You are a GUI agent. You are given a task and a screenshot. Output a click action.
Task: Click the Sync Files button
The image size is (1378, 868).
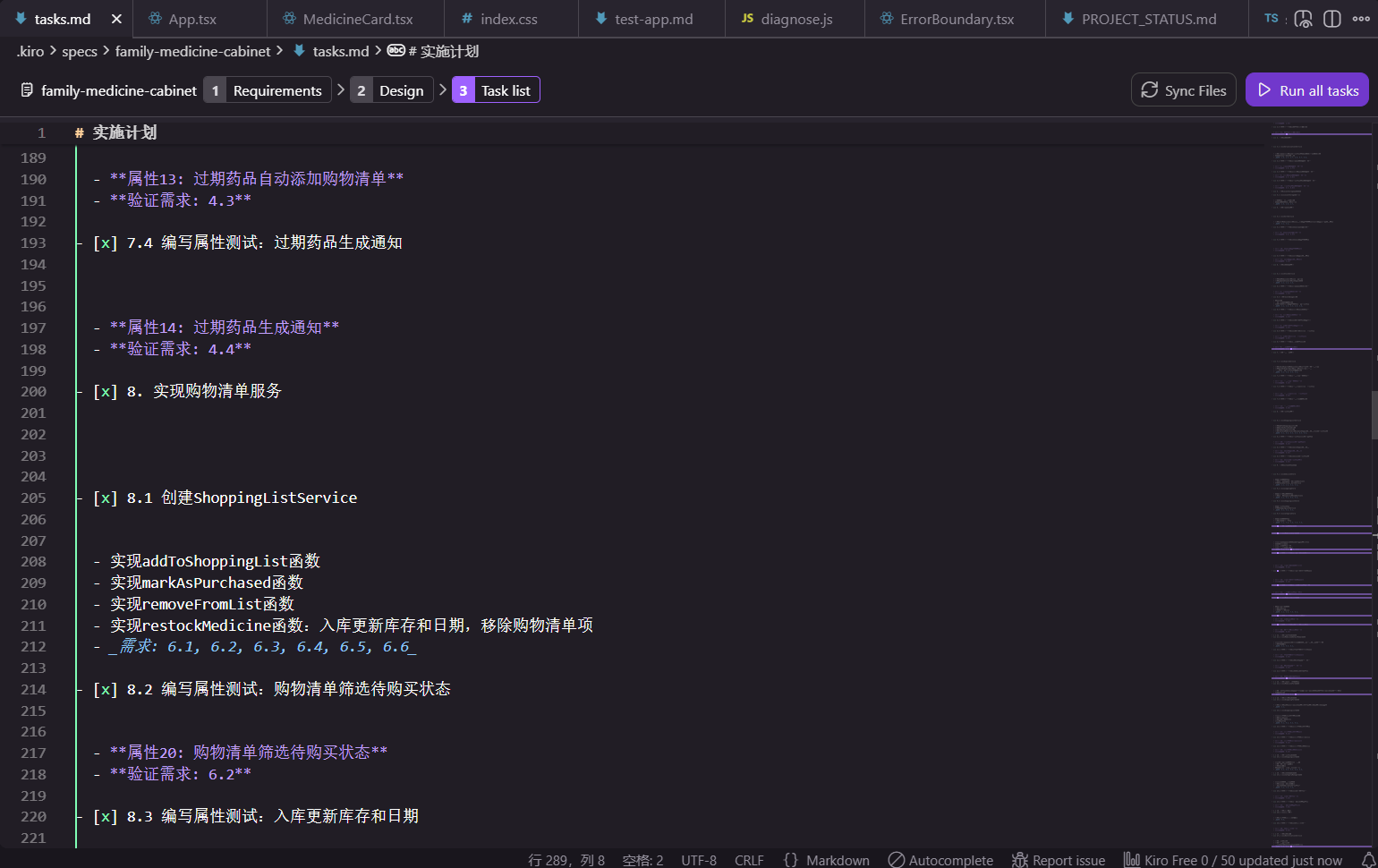pyautogui.click(x=1184, y=90)
